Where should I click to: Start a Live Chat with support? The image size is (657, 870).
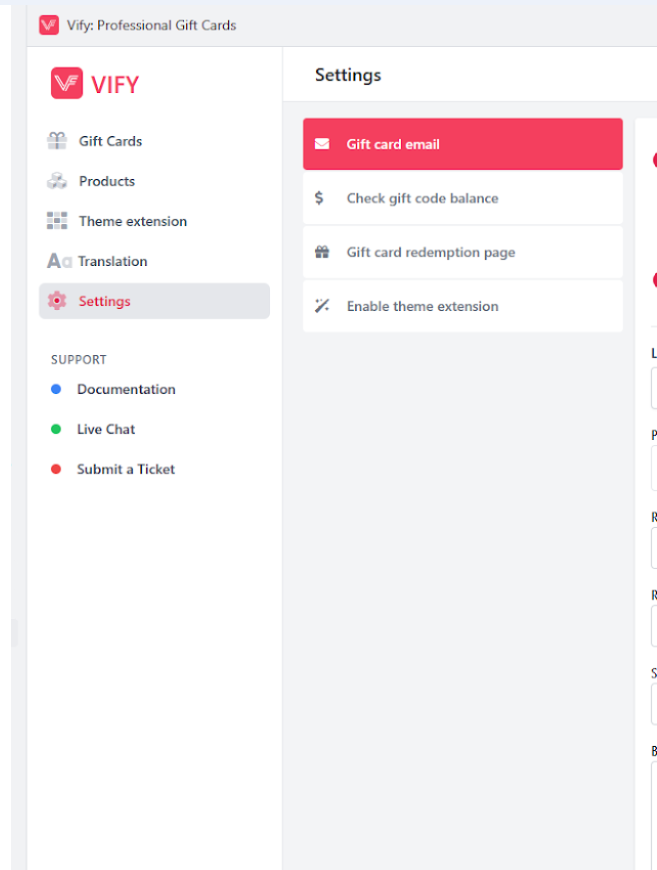tap(106, 429)
